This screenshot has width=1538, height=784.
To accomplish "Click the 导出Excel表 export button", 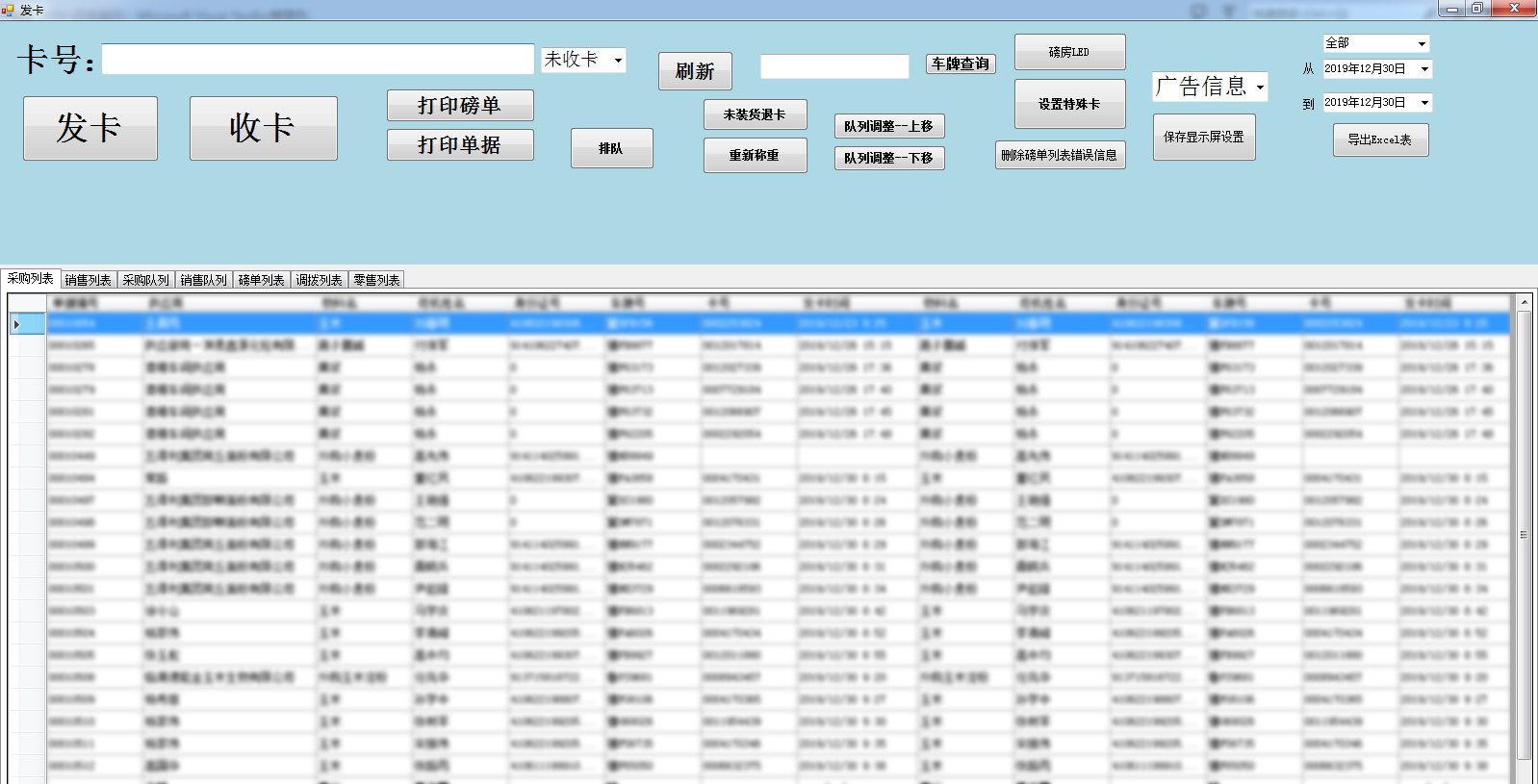I will coord(1380,139).
